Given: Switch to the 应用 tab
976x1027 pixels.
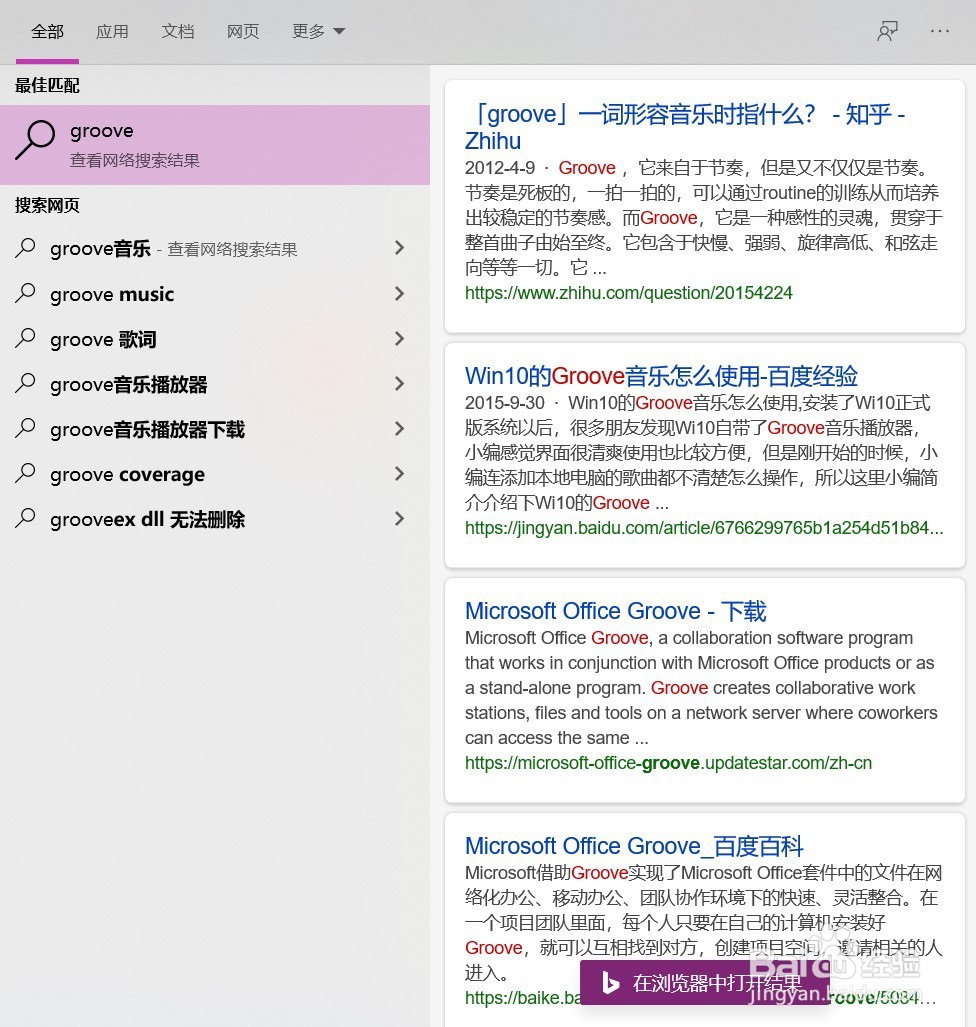Looking at the screenshot, I should pyautogui.click(x=112, y=31).
